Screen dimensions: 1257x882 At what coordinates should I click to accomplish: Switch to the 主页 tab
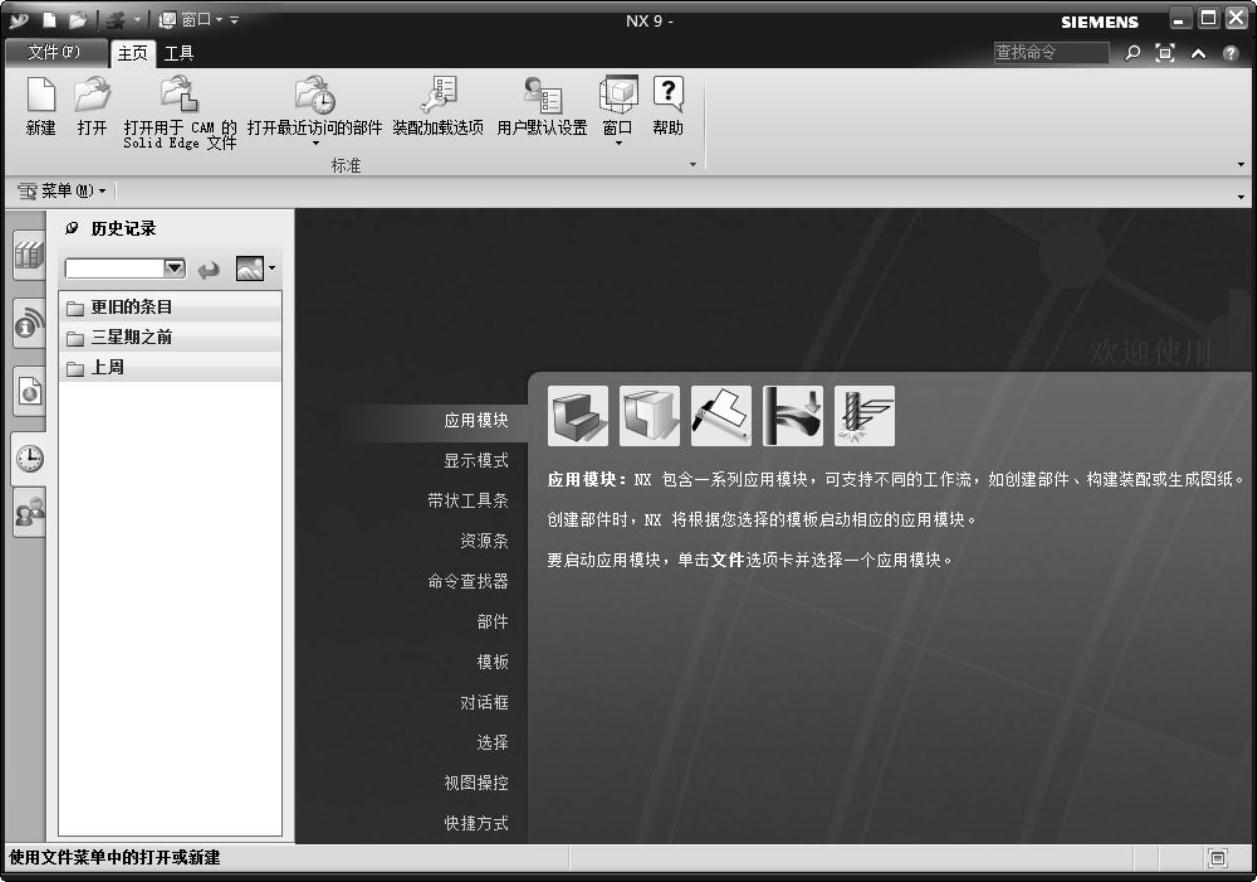click(x=133, y=54)
